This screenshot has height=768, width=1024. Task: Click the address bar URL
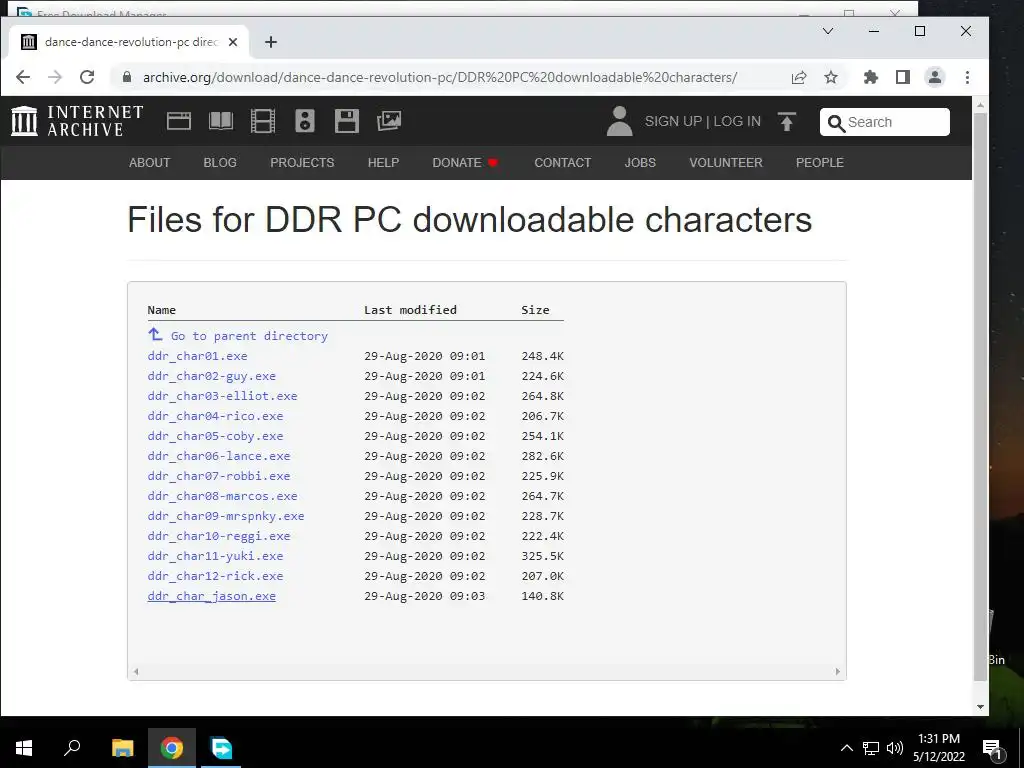(440, 77)
